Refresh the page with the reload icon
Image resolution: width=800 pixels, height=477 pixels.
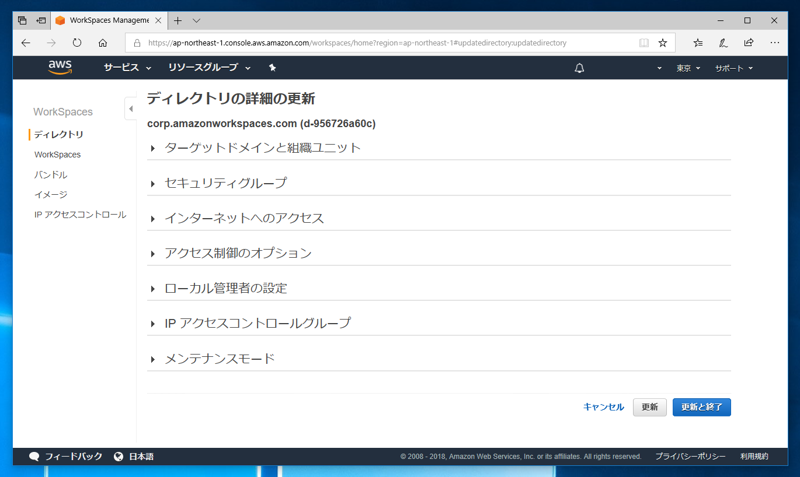[x=77, y=43]
